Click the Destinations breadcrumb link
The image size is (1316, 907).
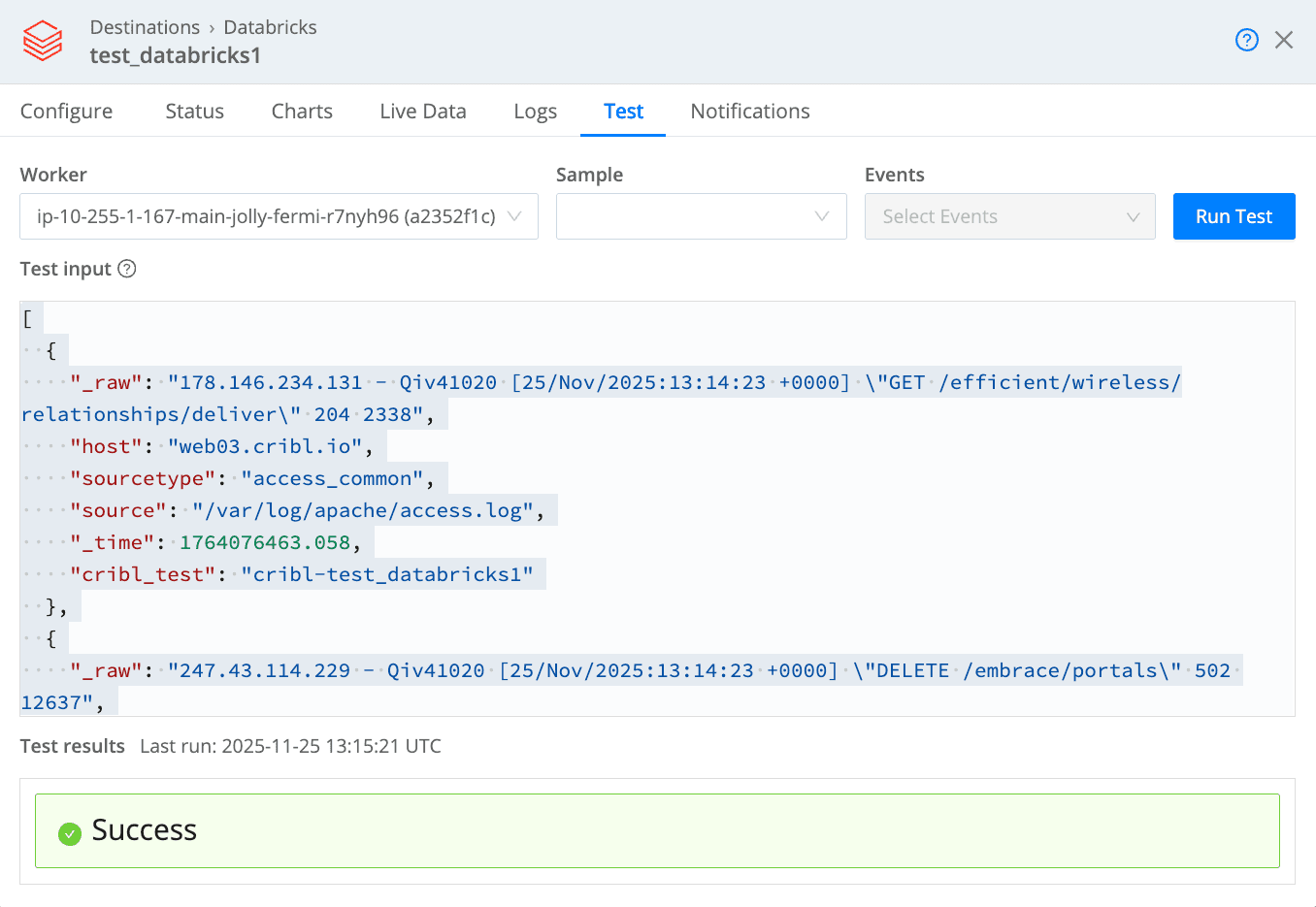(145, 27)
